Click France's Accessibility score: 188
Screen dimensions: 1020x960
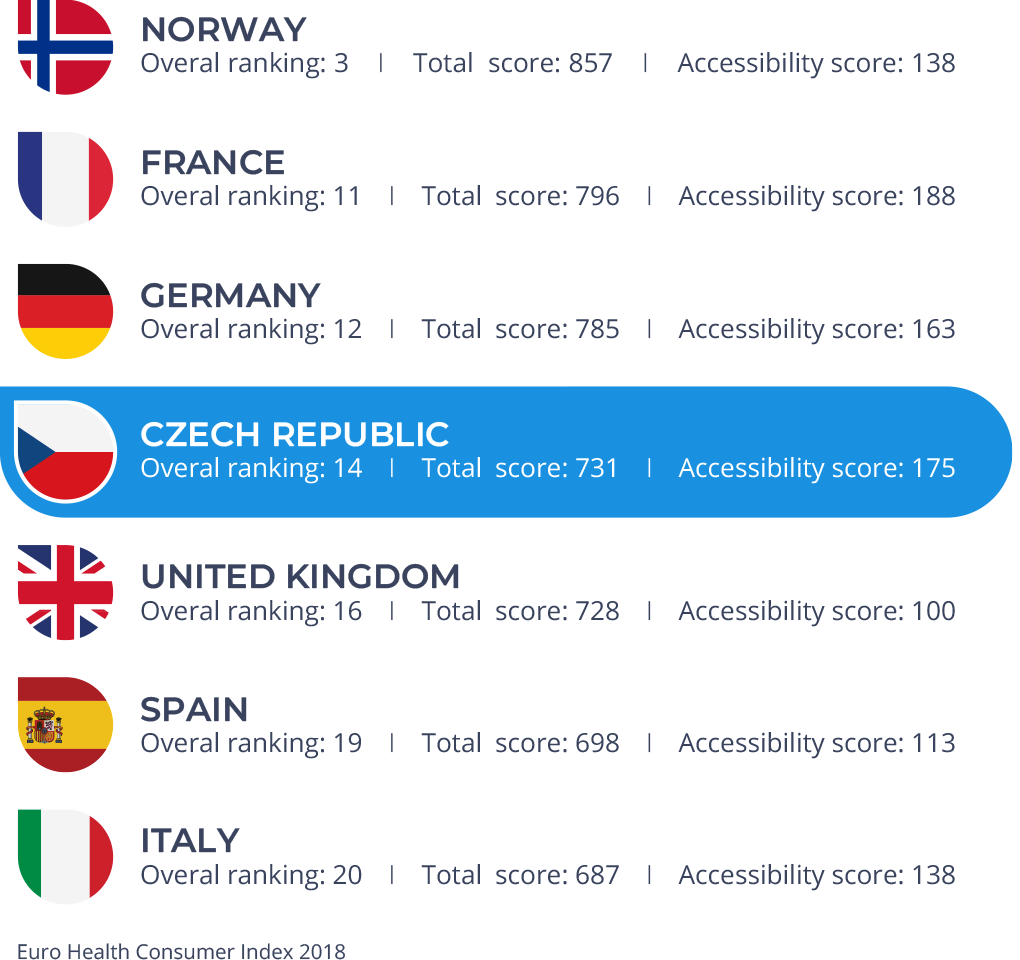click(816, 196)
